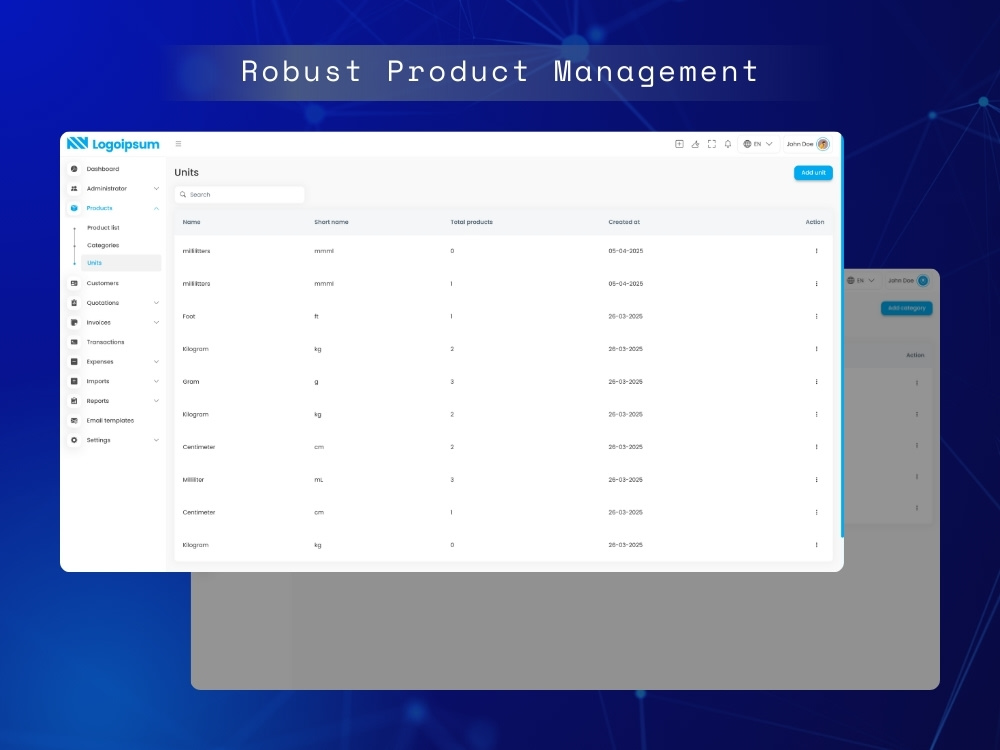Click the Total products column header
This screenshot has width=1000, height=750.
(x=471, y=222)
